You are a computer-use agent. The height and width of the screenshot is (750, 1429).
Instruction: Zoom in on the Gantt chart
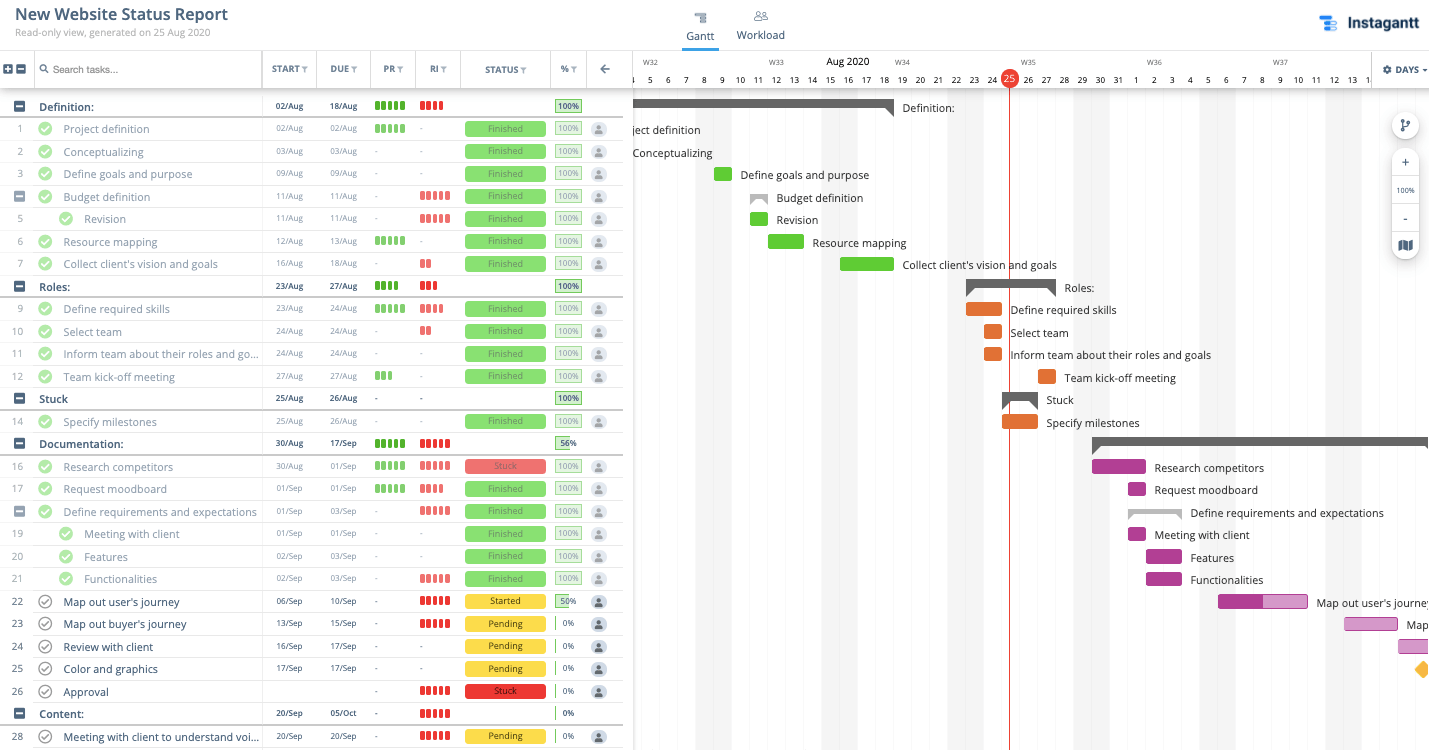1405,162
